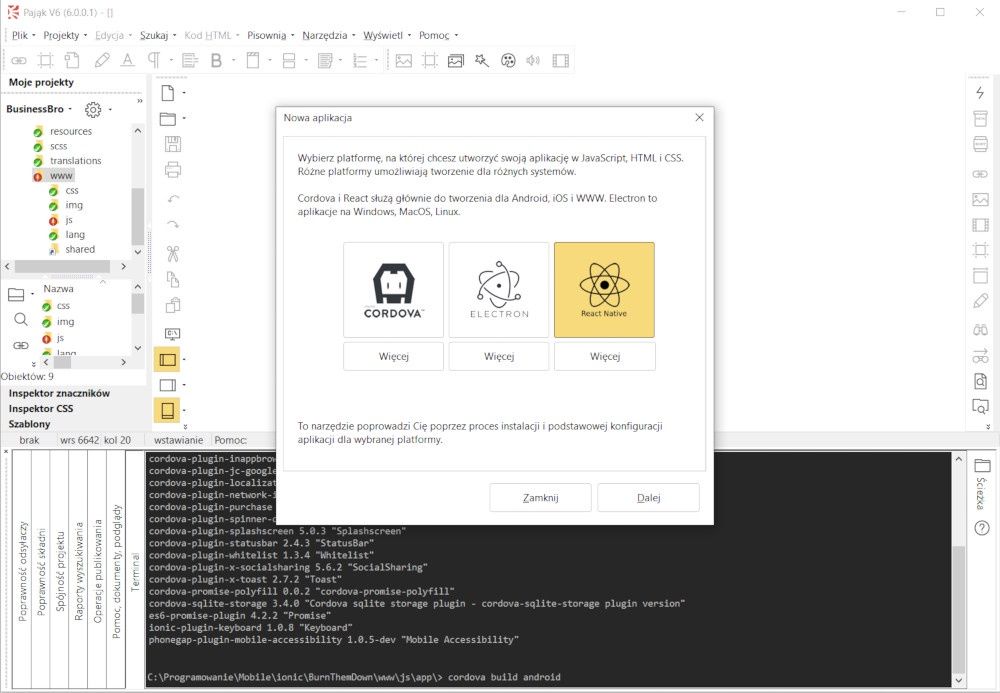Click the save floppy disk icon
Viewport: 1000px width, 693px height.
tap(172, 144)
